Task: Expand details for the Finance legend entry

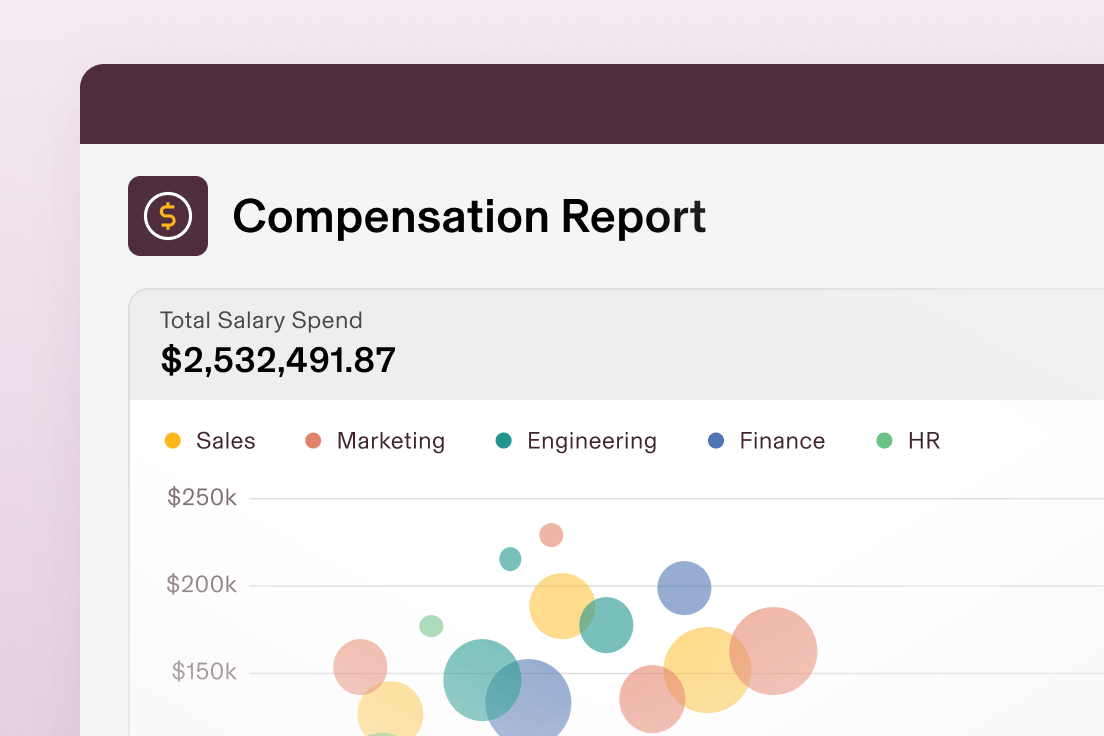Action: point(766,440)
